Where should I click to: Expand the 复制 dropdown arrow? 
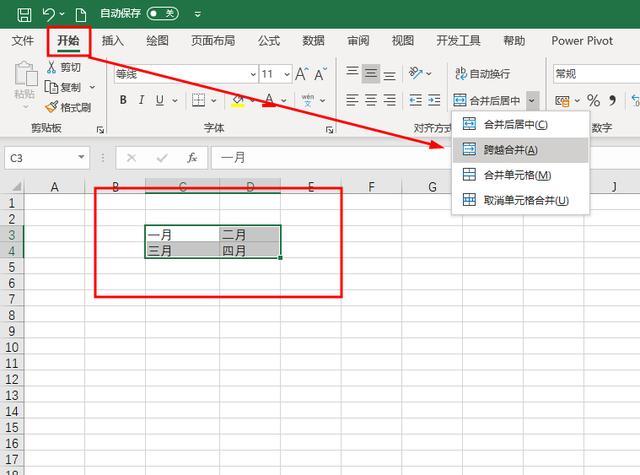pyautogui.click(x=92, y=87)
